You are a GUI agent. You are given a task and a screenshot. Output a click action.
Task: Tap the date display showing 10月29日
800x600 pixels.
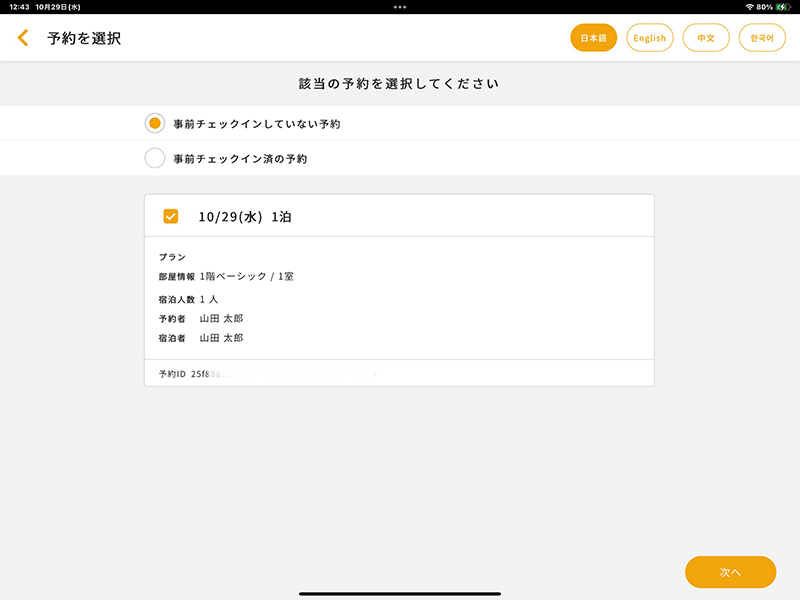click(58, 8)
